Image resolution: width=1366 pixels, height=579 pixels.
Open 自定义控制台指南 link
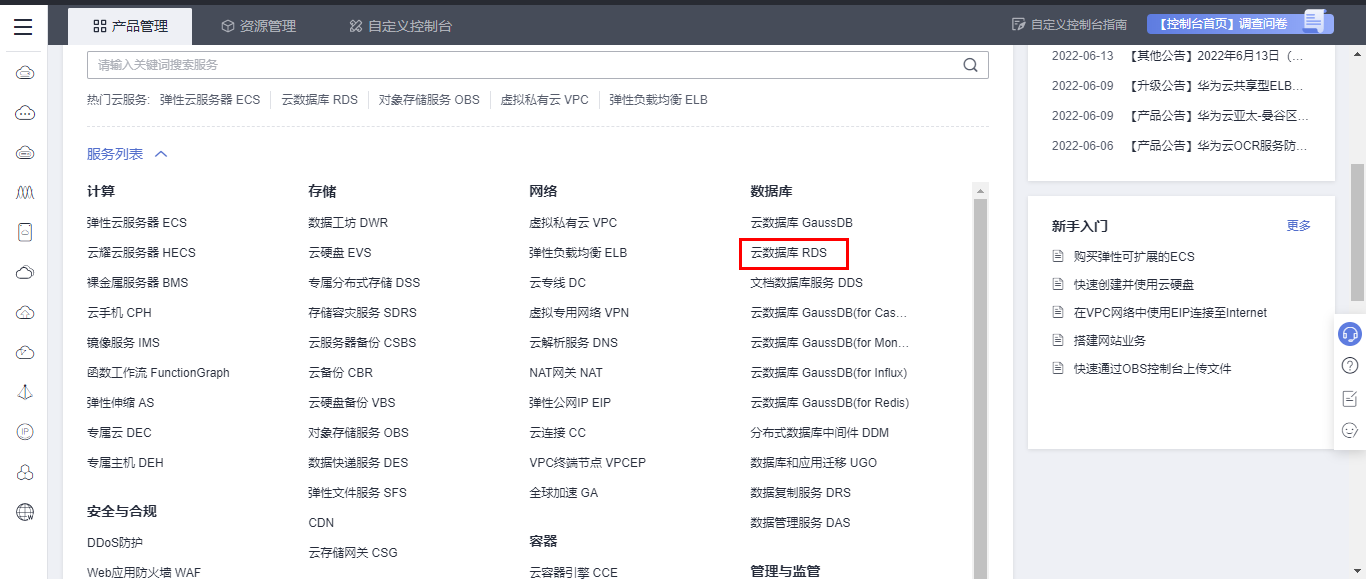1069,24
